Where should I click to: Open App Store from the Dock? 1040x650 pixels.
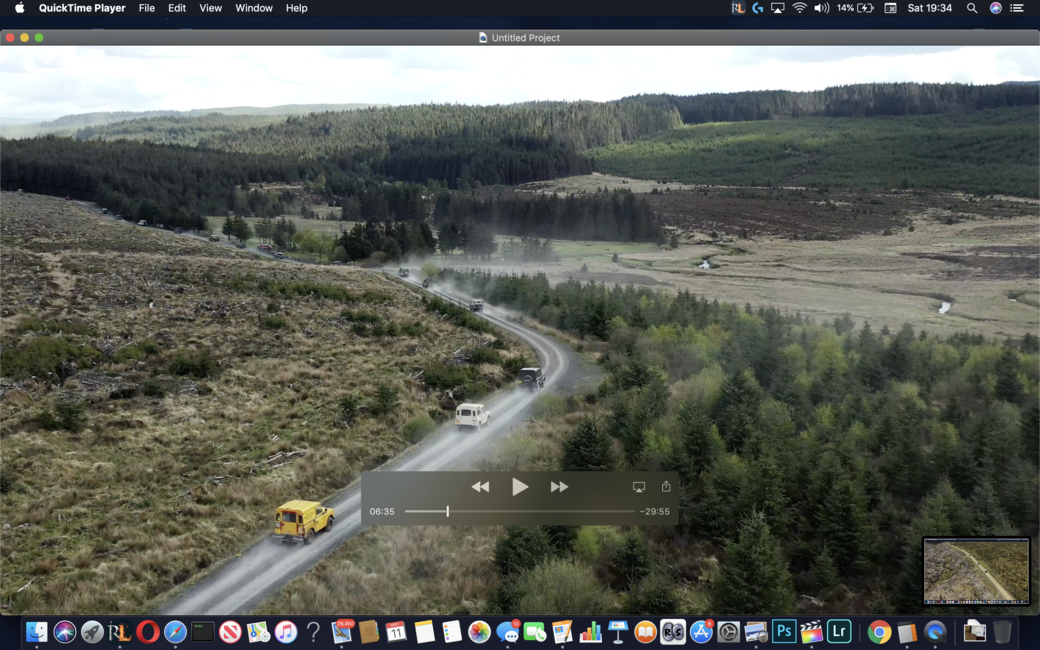tap(700, 631)
